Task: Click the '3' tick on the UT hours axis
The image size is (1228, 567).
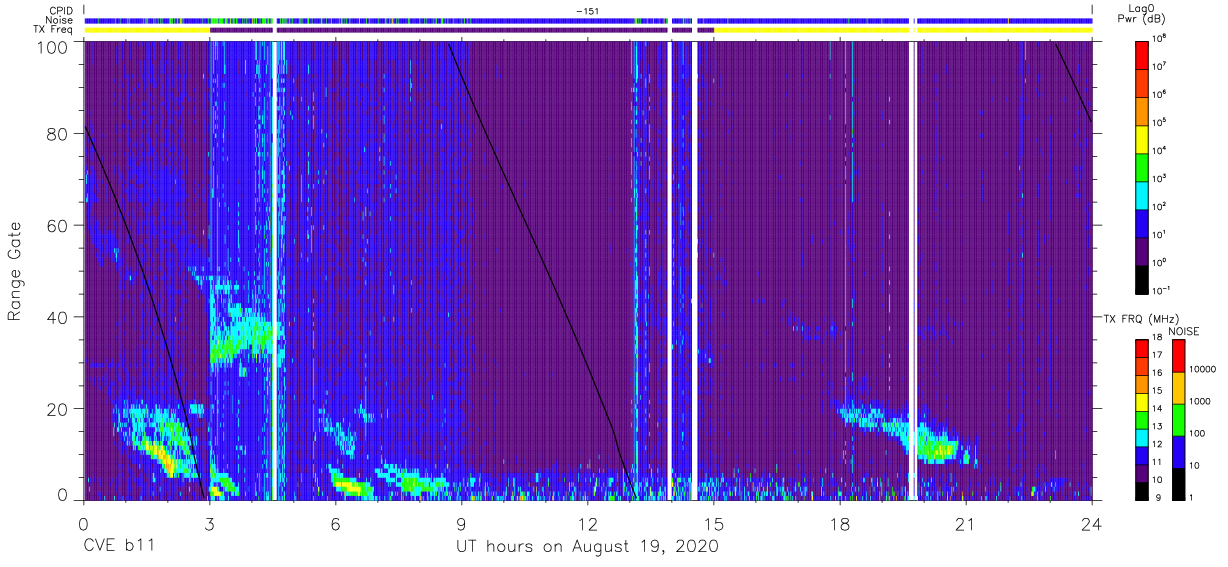Action: pyautogui.click(x=210, y=523)
